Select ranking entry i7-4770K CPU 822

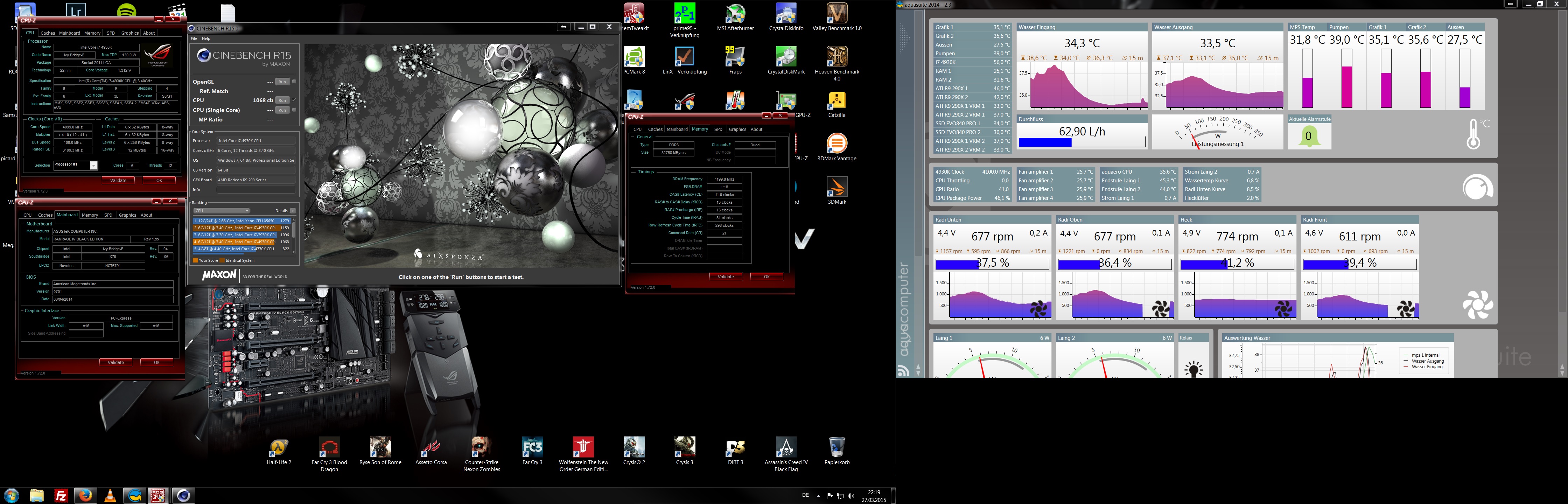[x=241, y=249]
